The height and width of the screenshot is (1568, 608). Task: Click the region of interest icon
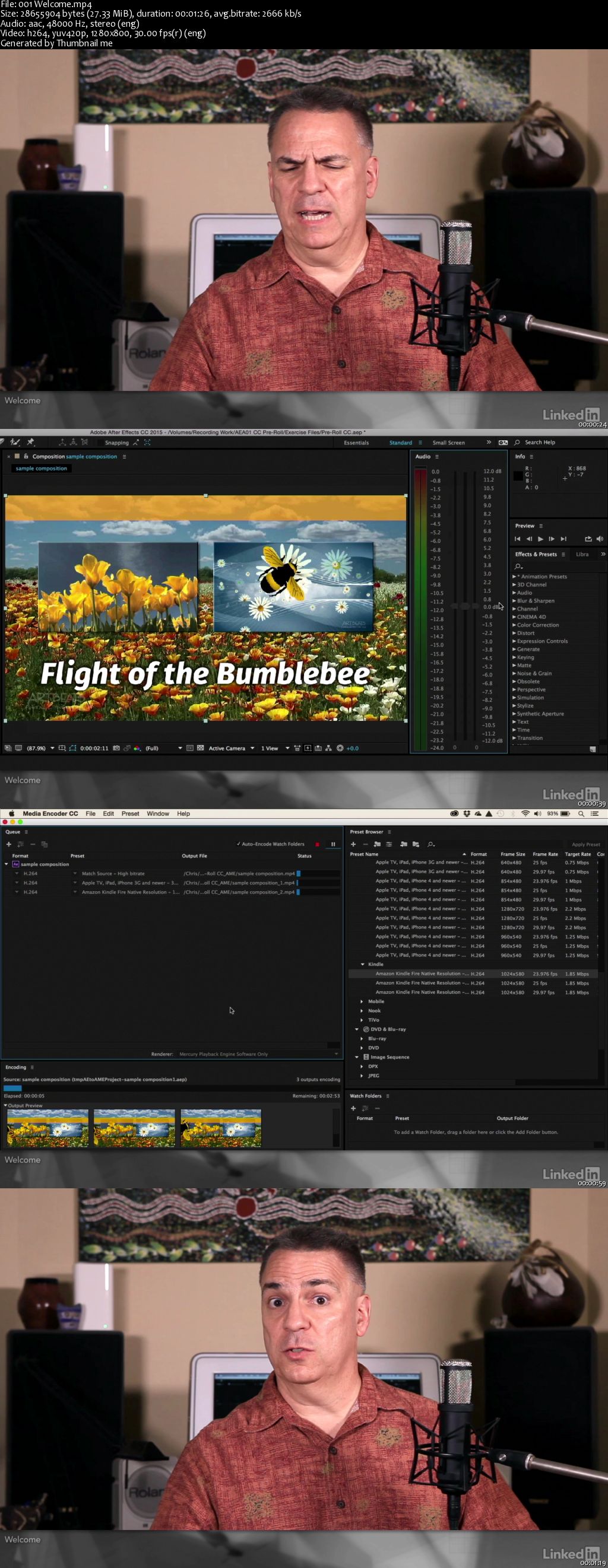point(190,748)
